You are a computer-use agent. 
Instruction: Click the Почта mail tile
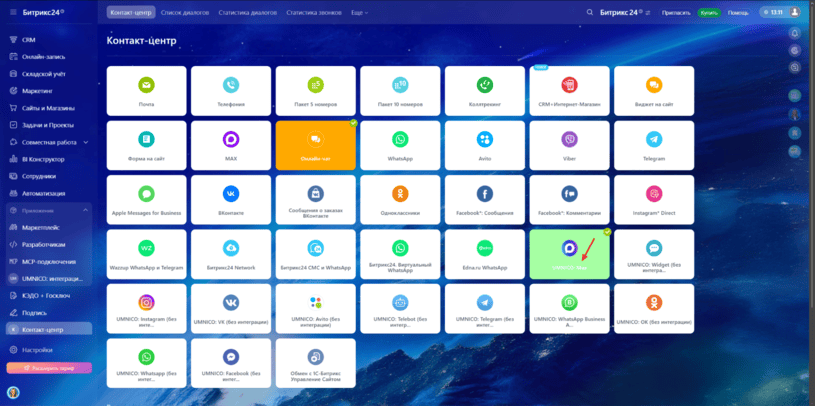coord(146,91)
